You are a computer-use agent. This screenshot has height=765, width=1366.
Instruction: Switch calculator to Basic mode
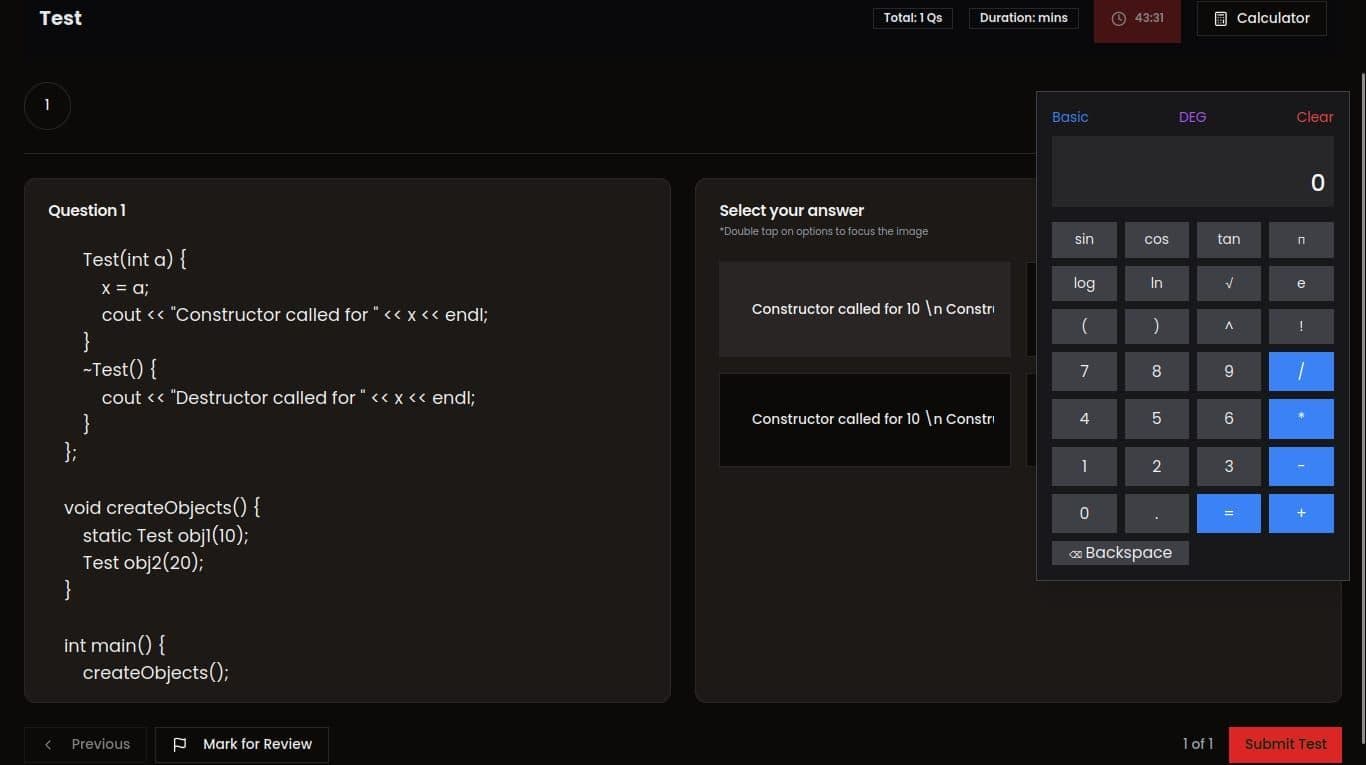coord(1069,117)
